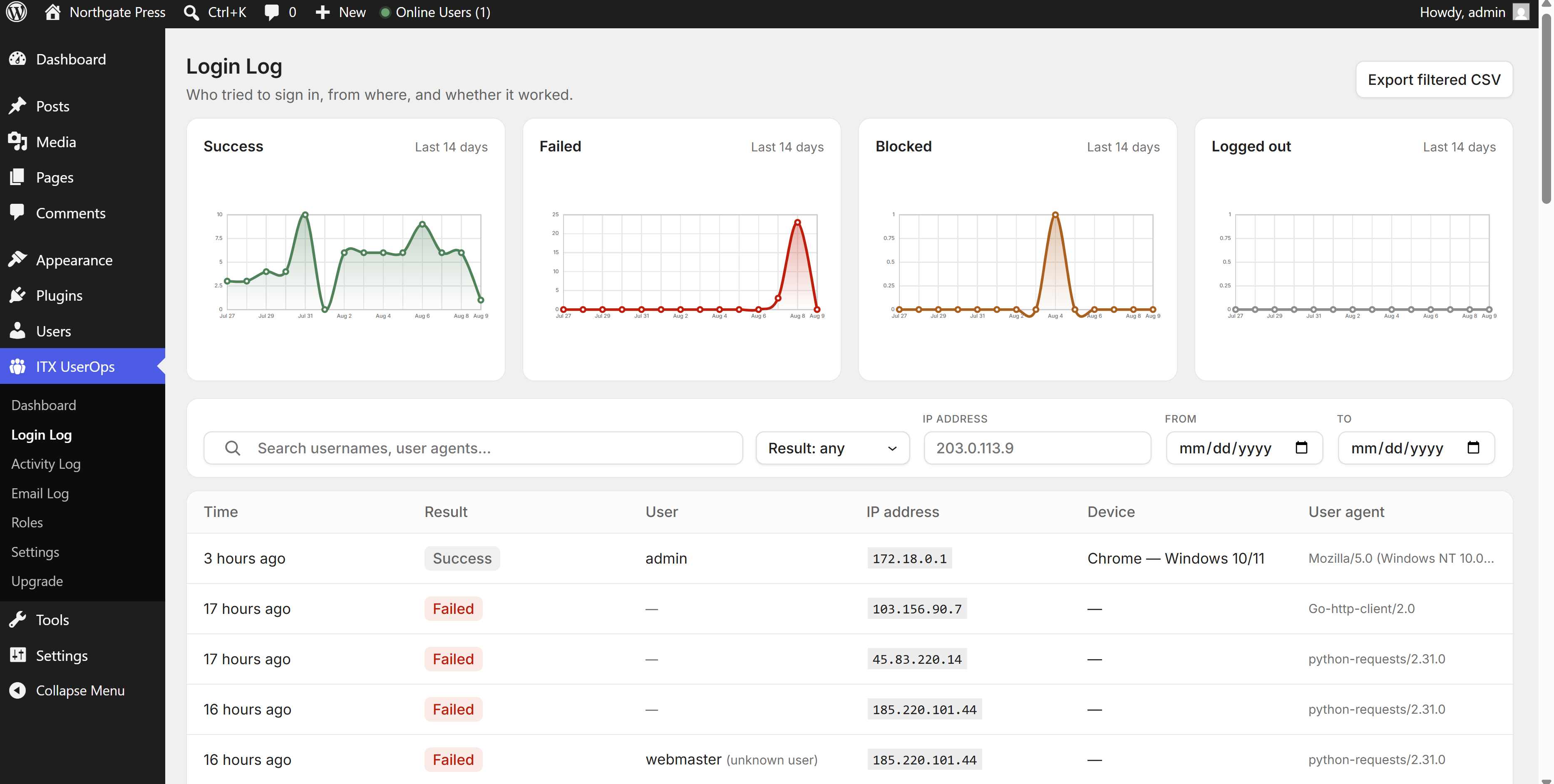
Task: Focus the Search usernames, user agents field
Action: pyautogui.click(x=473, y=448)
